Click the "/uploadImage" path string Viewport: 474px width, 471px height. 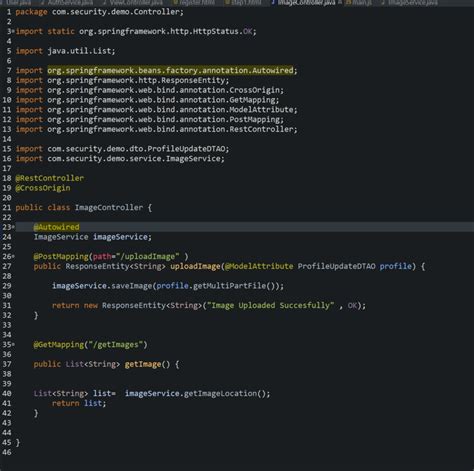pyautogui.click(x=148, y=256)
